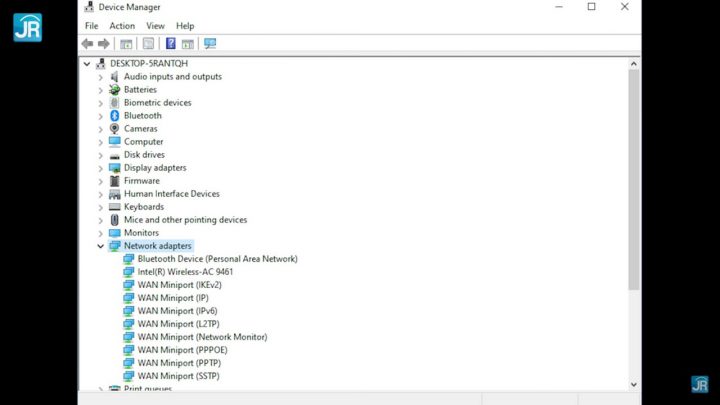Click the Batteries category icon
The height and width of the screenshot is (405, 720).
click(x=115, y=90)
